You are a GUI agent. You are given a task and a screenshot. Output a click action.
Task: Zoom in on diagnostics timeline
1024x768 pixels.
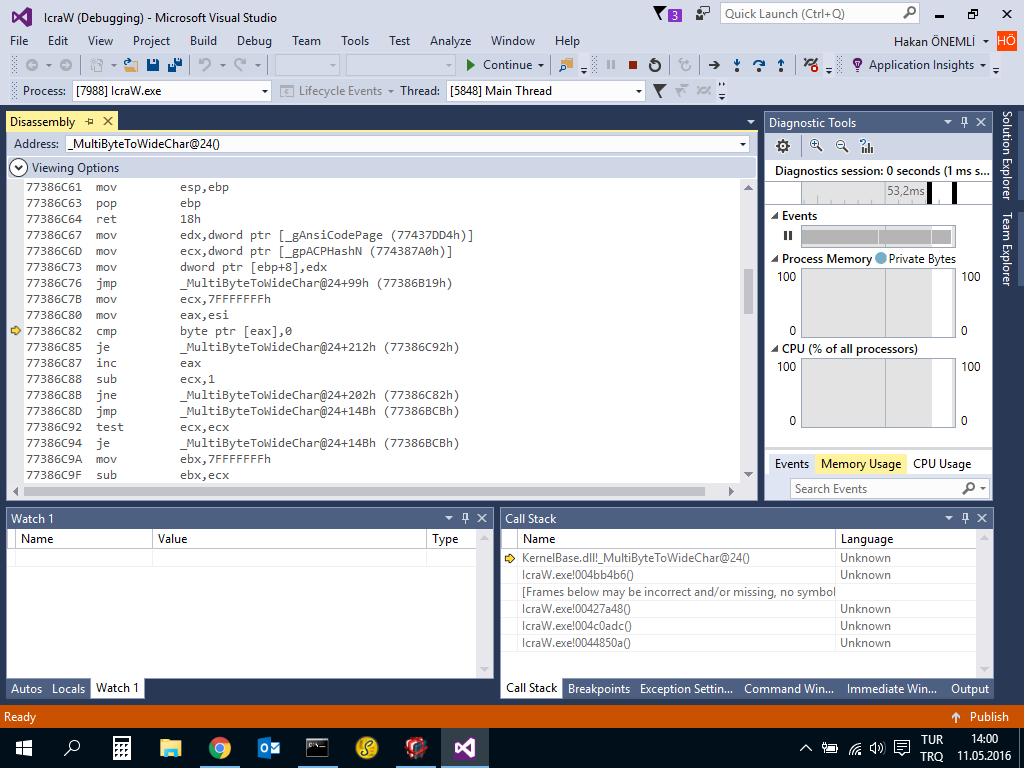(x=816, y=146)
